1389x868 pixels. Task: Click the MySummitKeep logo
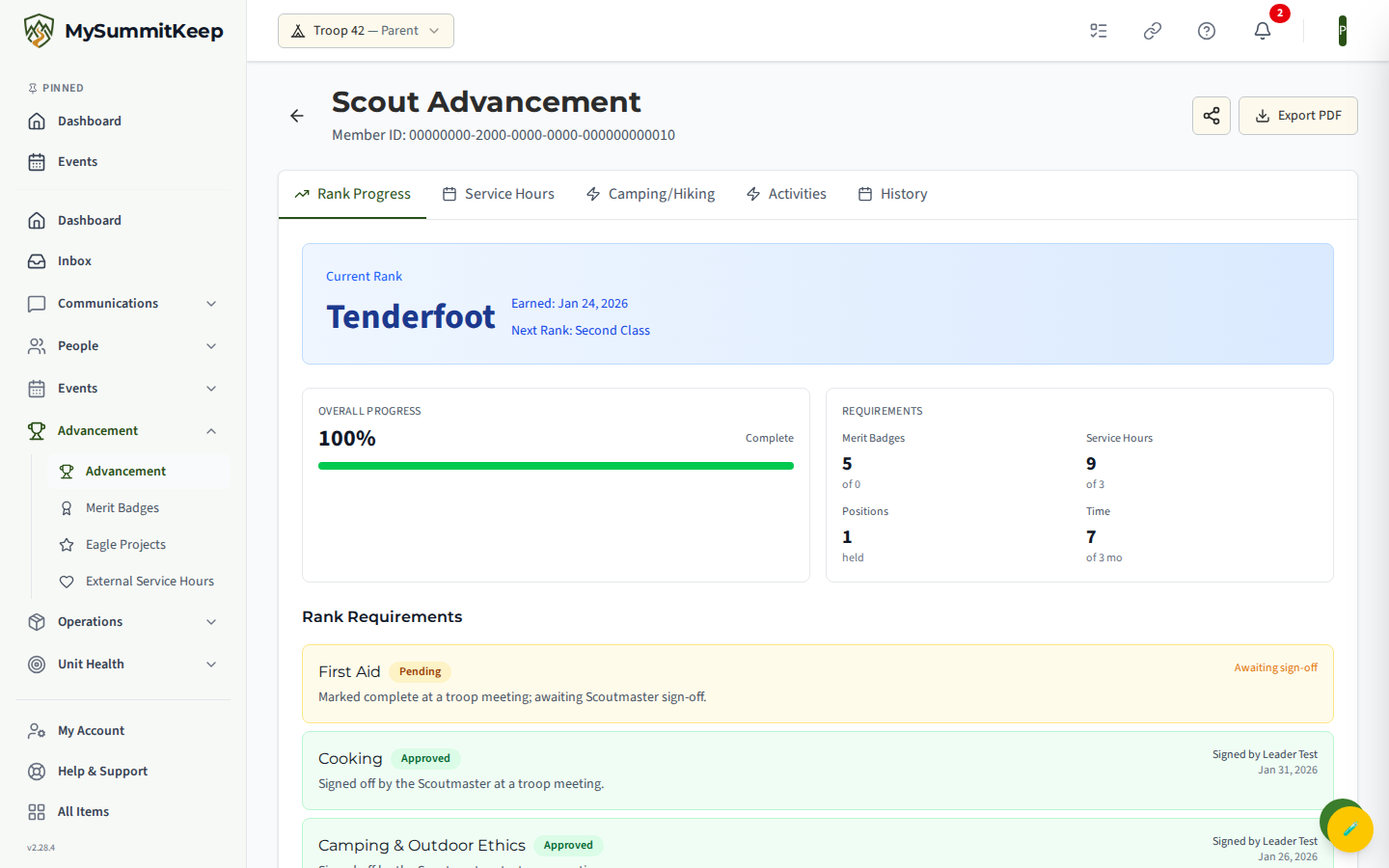(x=123, y=31)
